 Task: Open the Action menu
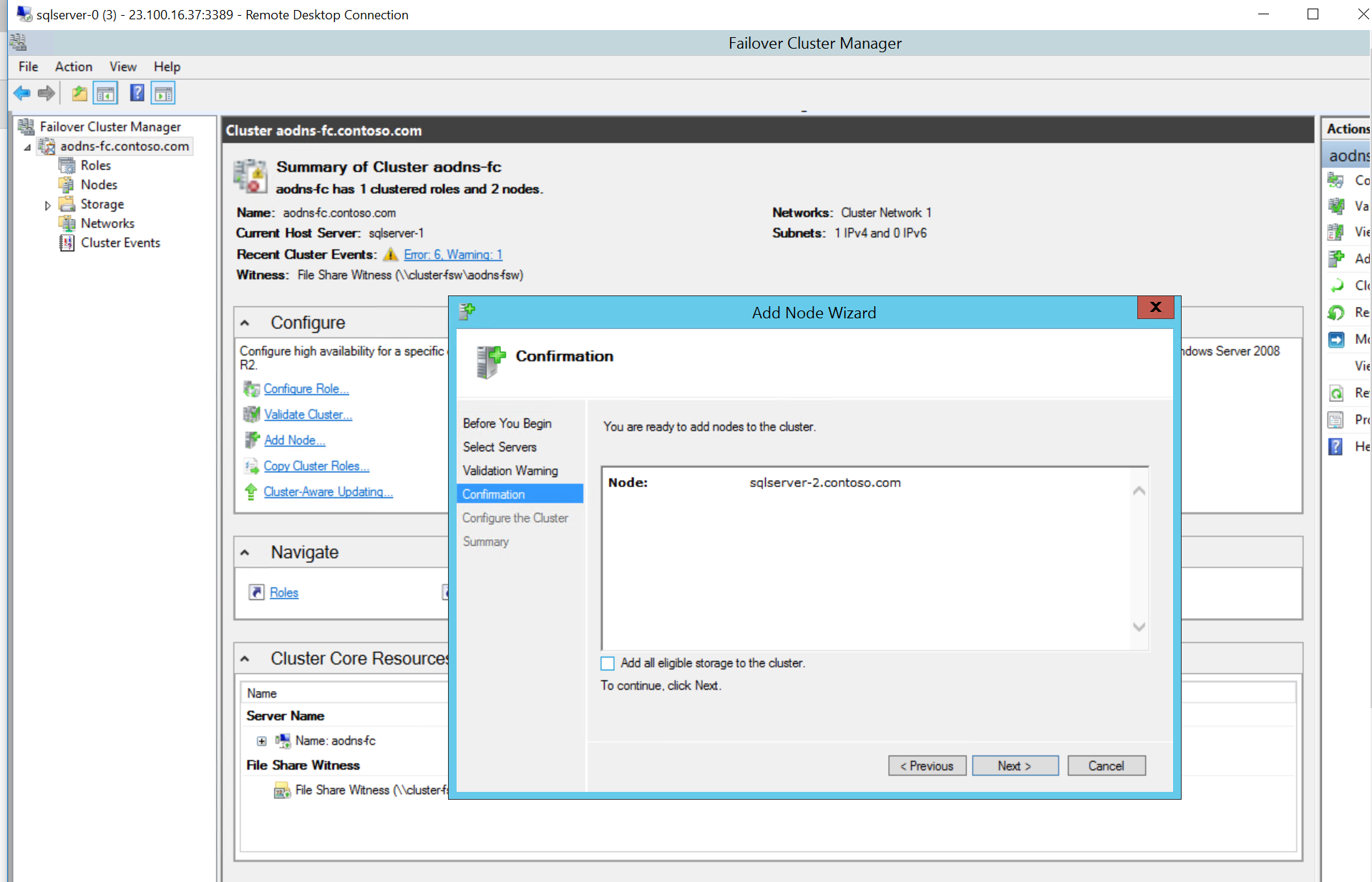(x=73, y=67)
